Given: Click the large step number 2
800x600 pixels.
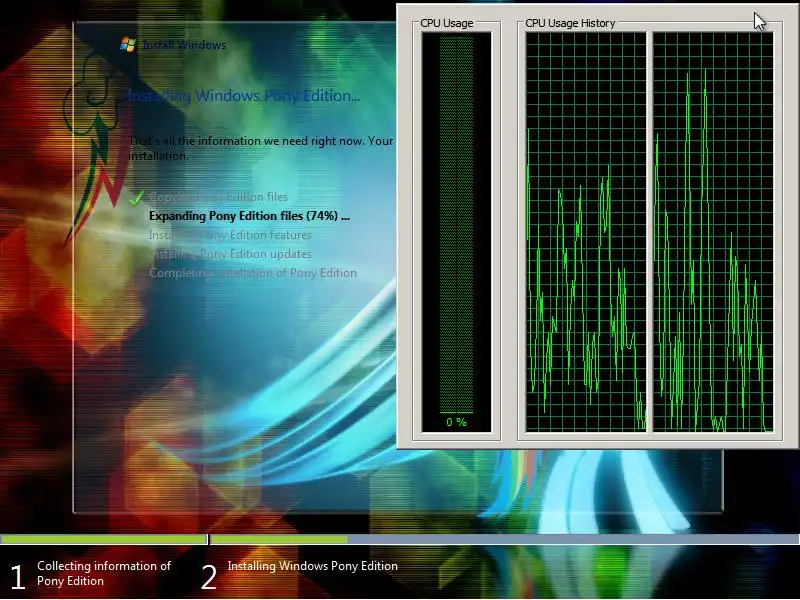Looking at the screenshot, I should (x=209, y=577).
